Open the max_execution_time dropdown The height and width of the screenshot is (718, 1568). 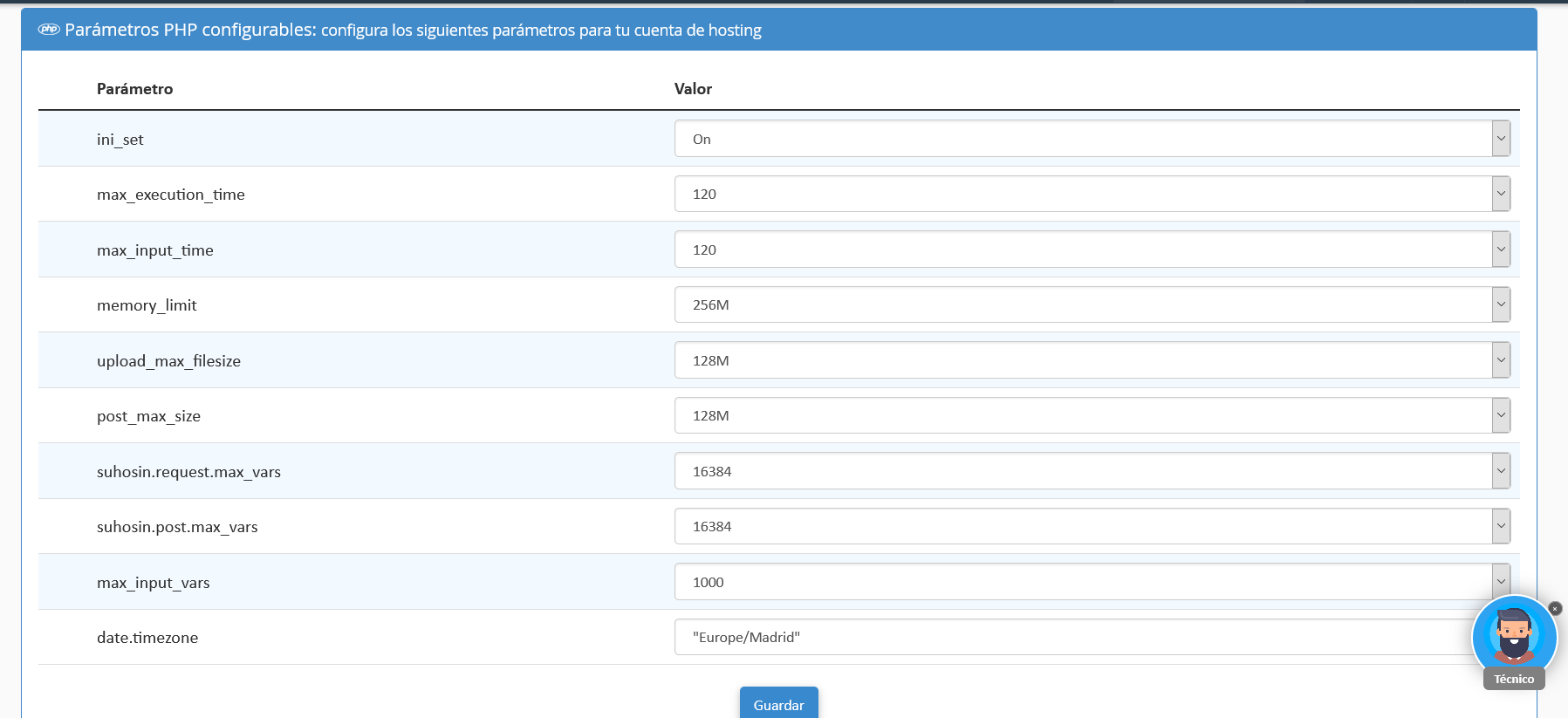pyautogui.click(x=1092, y=194)
